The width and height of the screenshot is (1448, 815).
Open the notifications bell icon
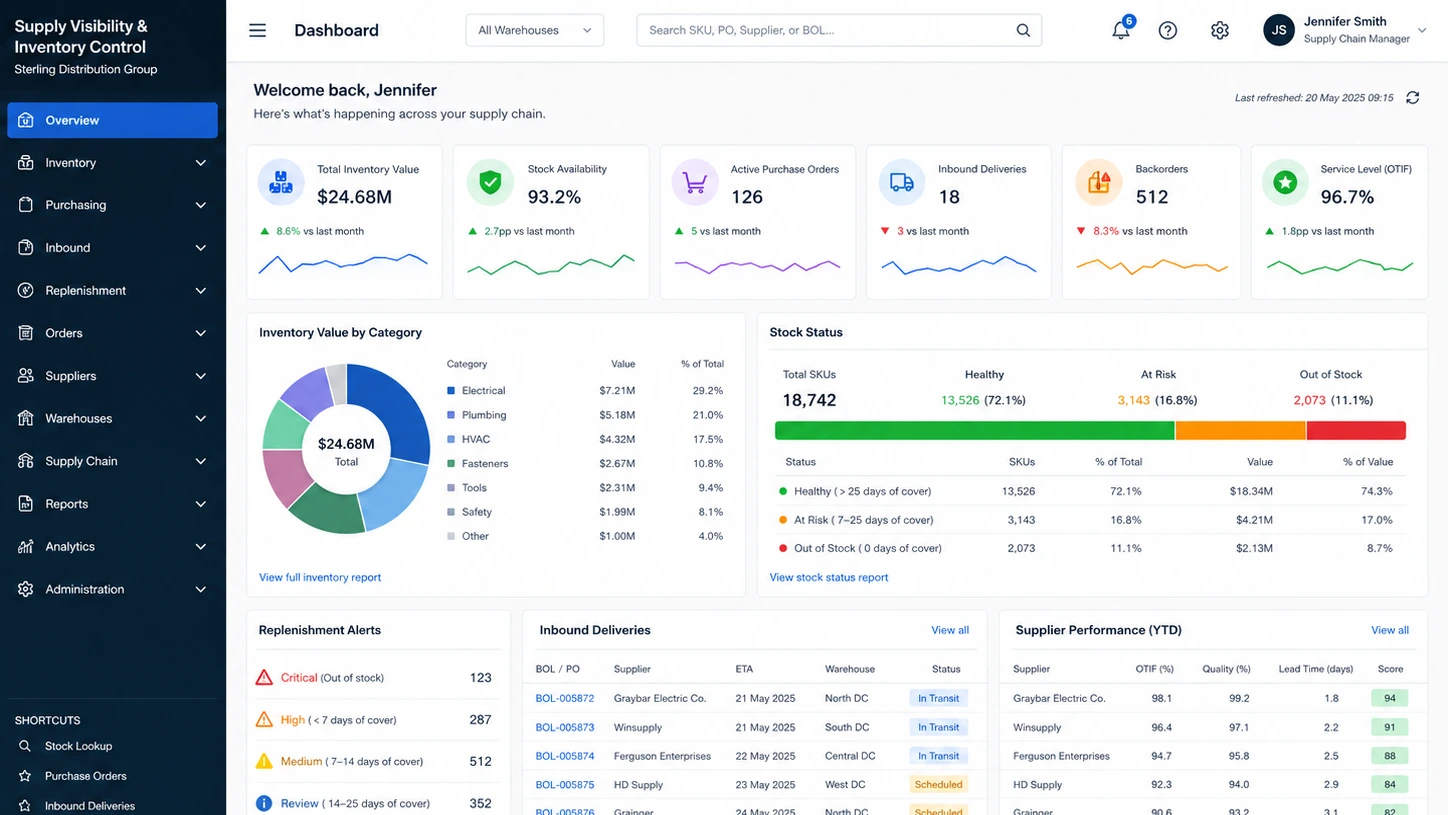click(1121, 30)
